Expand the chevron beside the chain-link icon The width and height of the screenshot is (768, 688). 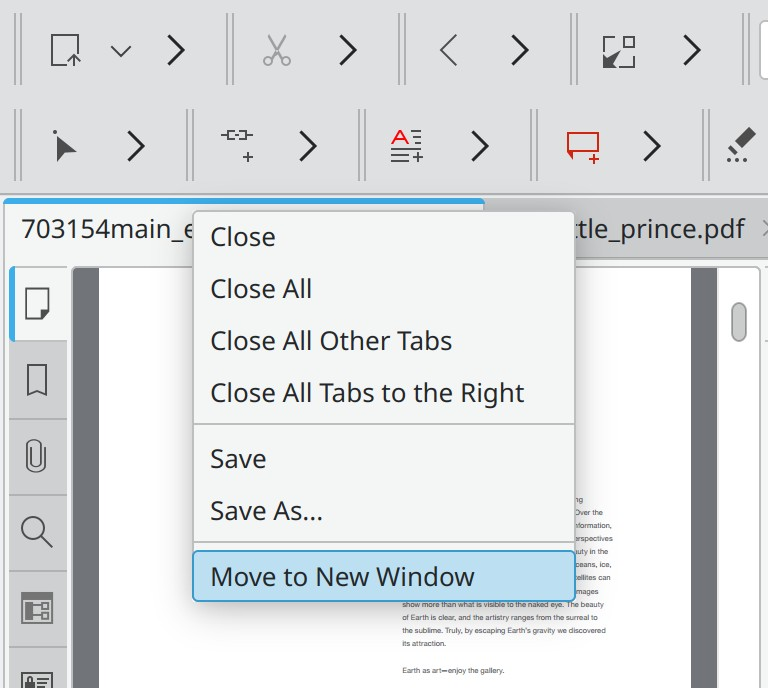coord(308,146)
